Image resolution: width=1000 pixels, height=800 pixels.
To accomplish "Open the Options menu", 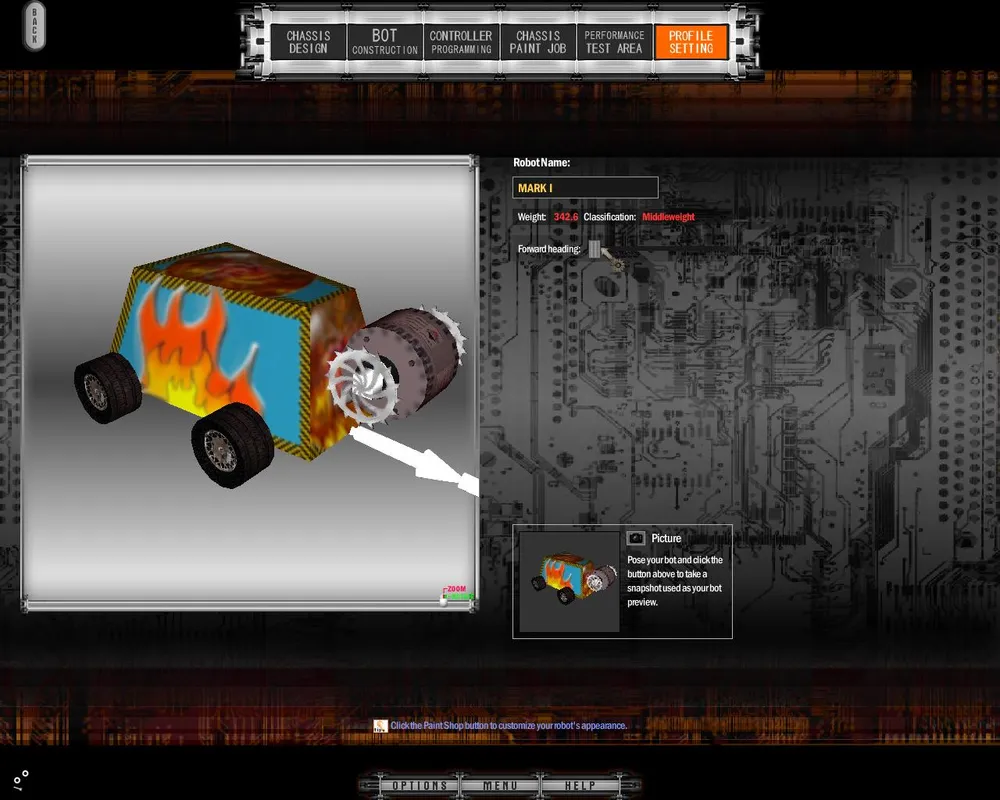I will tap(419, 785).
